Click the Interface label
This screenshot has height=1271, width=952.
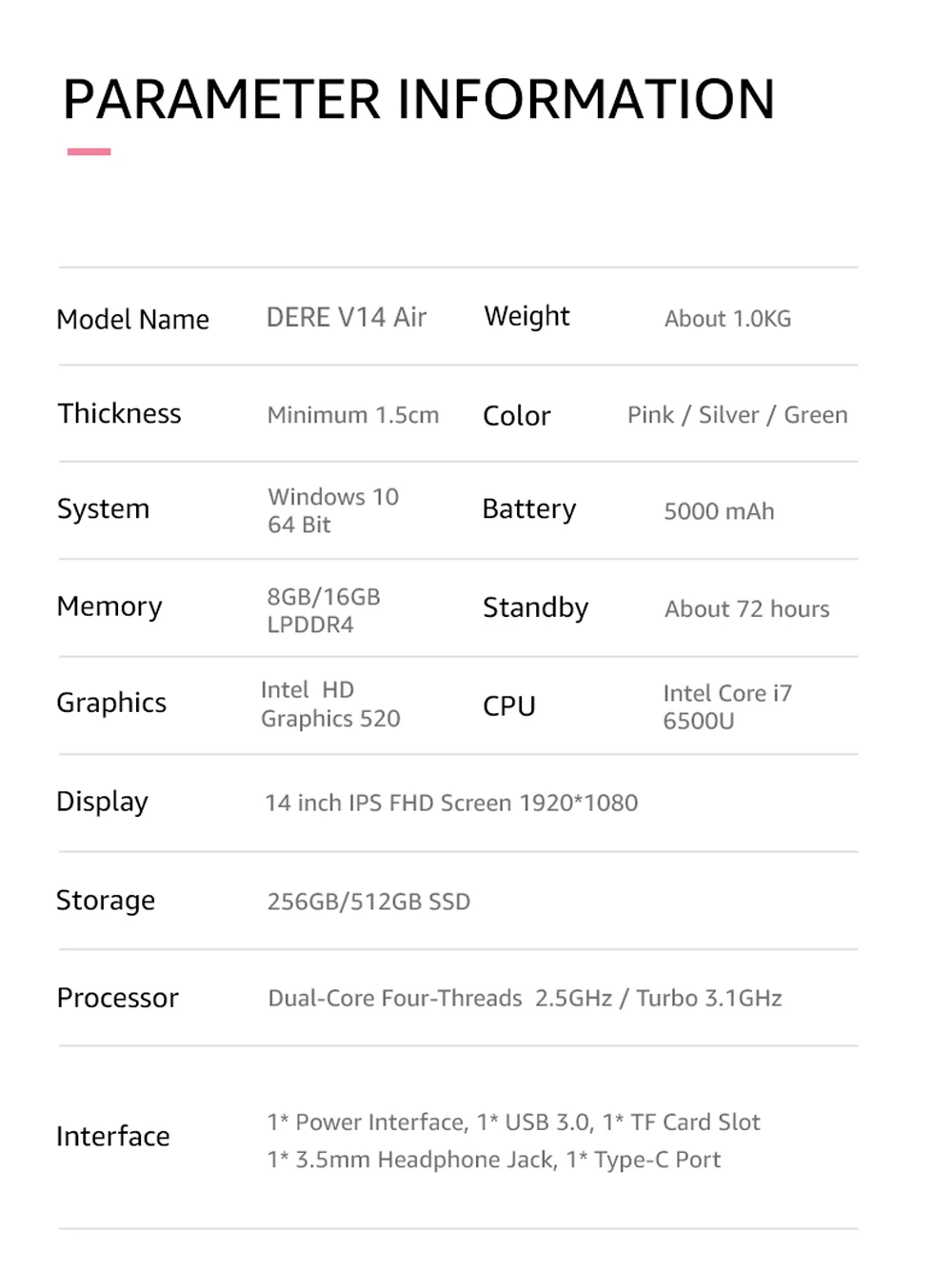pyautogui.click(x=112, y=1136)
